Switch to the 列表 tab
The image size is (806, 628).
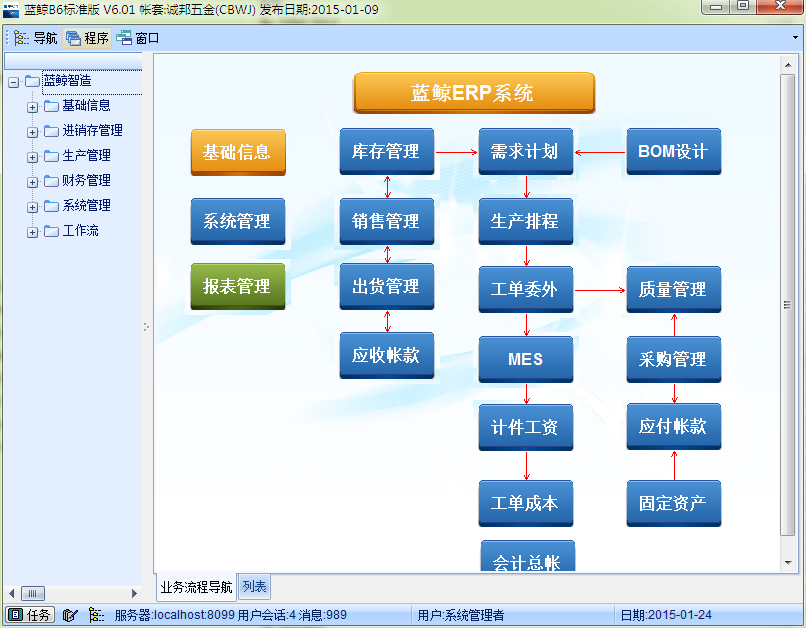point(254,586)
